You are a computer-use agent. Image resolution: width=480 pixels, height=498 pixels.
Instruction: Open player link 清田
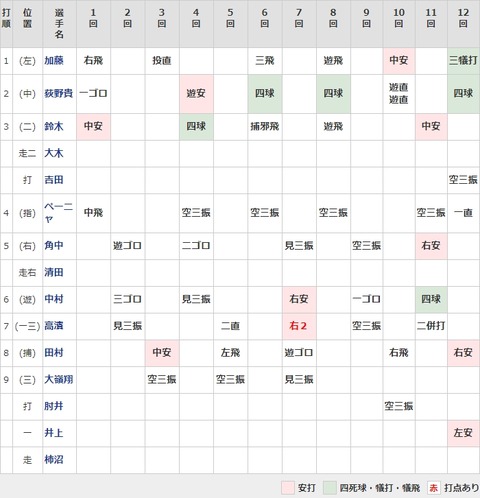pyautogui.click(x=54, y=272)
